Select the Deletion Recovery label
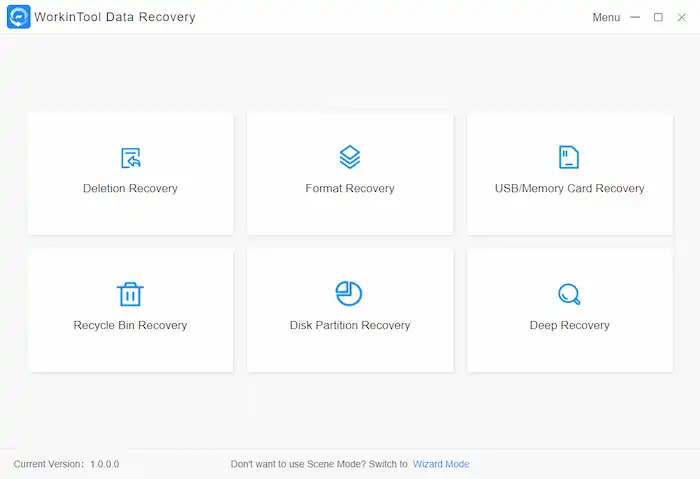Viewport: 700px width, 479px height. pyautogui.click(x=130, y=188)
